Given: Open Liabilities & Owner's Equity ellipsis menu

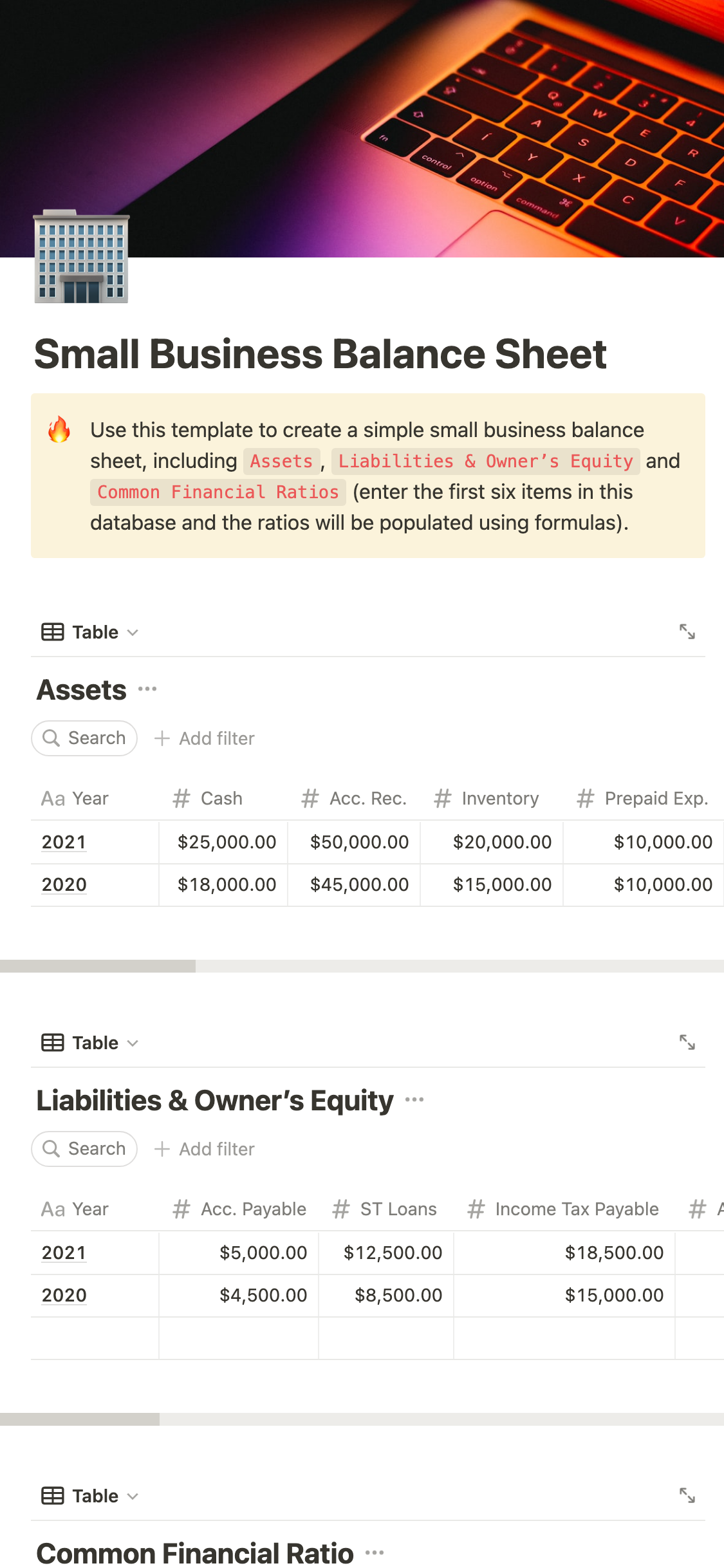Looking at the screenshot, I should coord(414,1099).
